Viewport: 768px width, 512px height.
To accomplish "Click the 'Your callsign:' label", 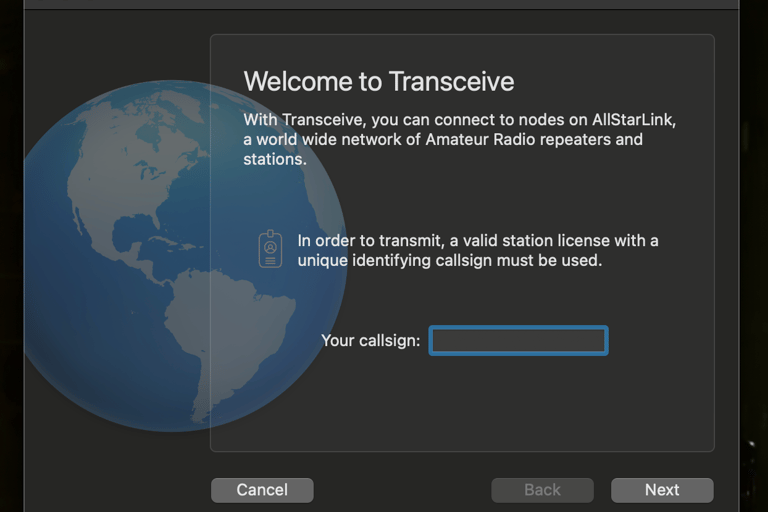I will (371, 341).
